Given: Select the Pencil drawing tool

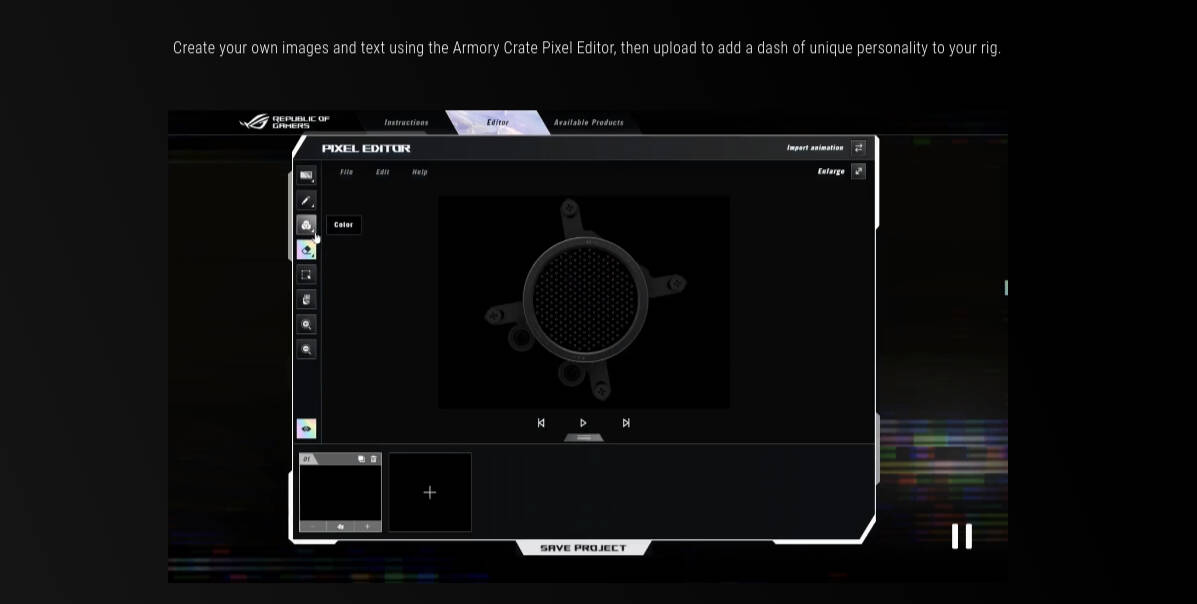Looking at the screenshot, I should pos(306,201).
